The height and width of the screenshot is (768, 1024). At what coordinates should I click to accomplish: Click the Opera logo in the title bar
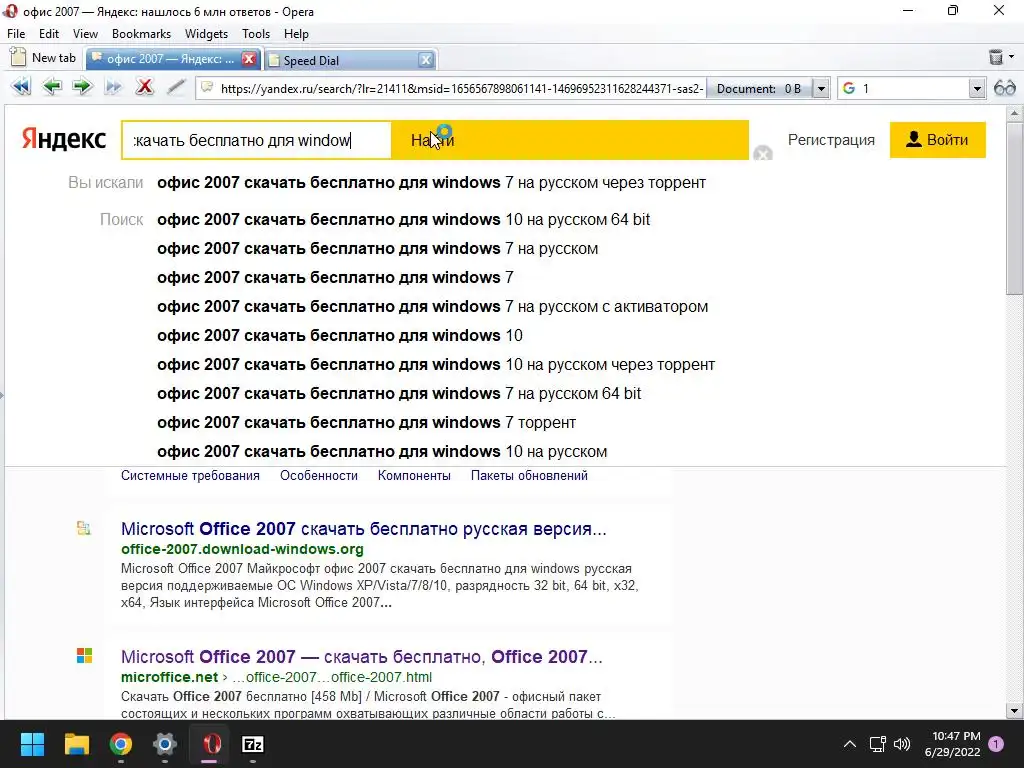pos(10,11)
